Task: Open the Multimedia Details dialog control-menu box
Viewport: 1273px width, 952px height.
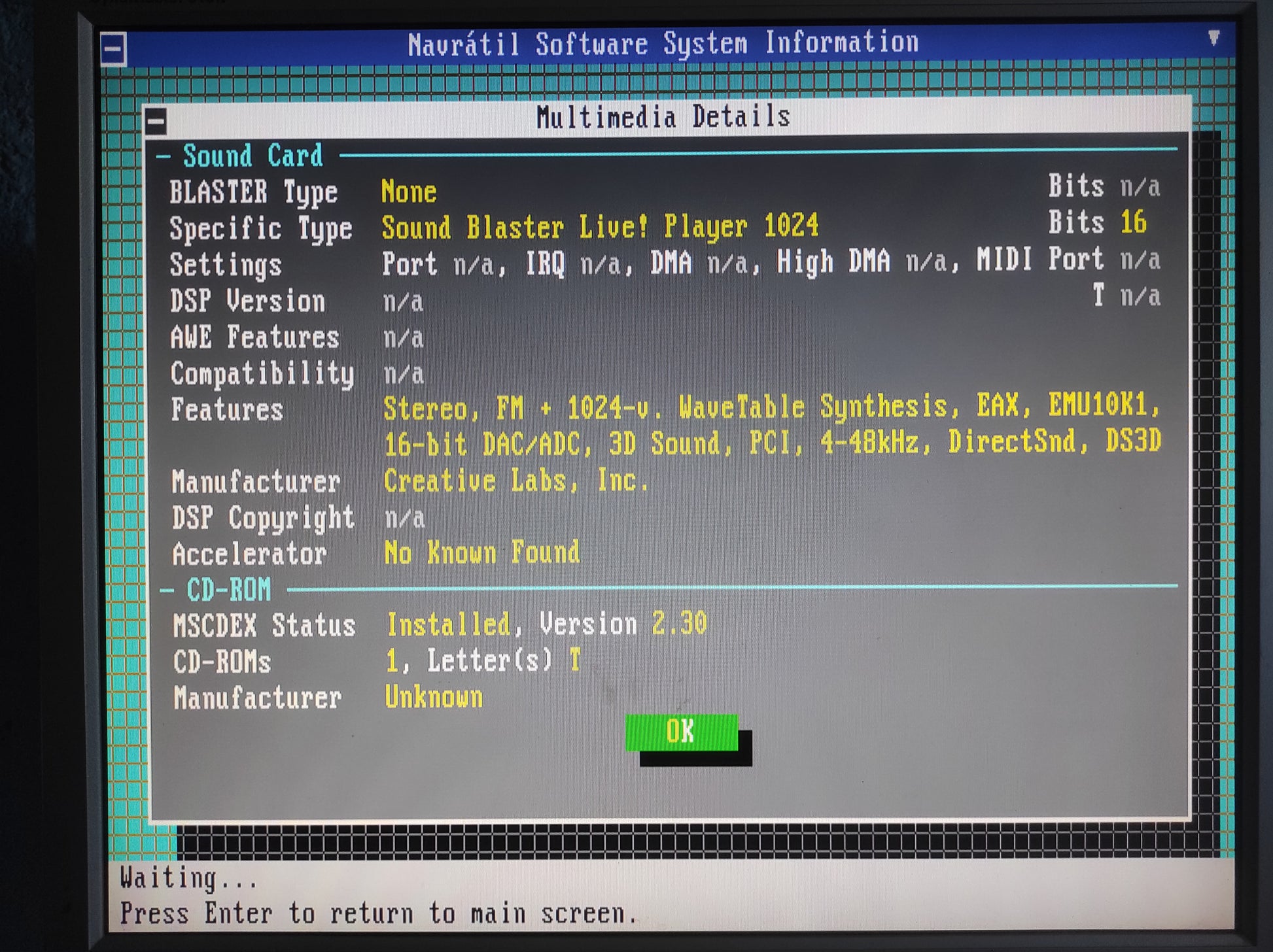Action: [156, 120]
